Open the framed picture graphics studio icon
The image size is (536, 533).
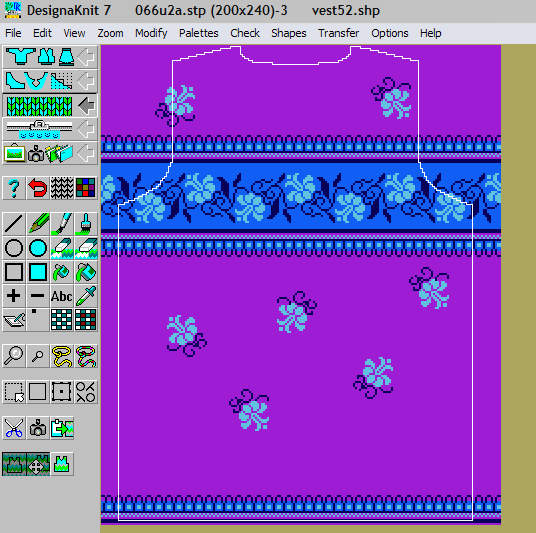coord(14,153)
